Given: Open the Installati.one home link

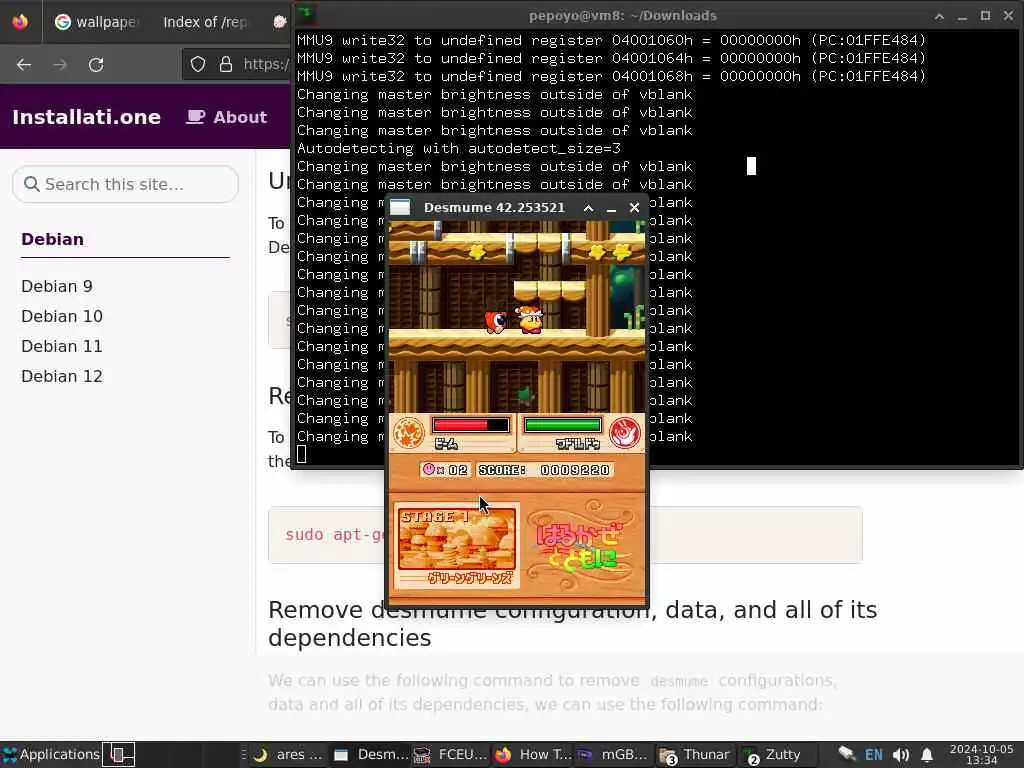Looking at the screenshot, I should 86,117.
